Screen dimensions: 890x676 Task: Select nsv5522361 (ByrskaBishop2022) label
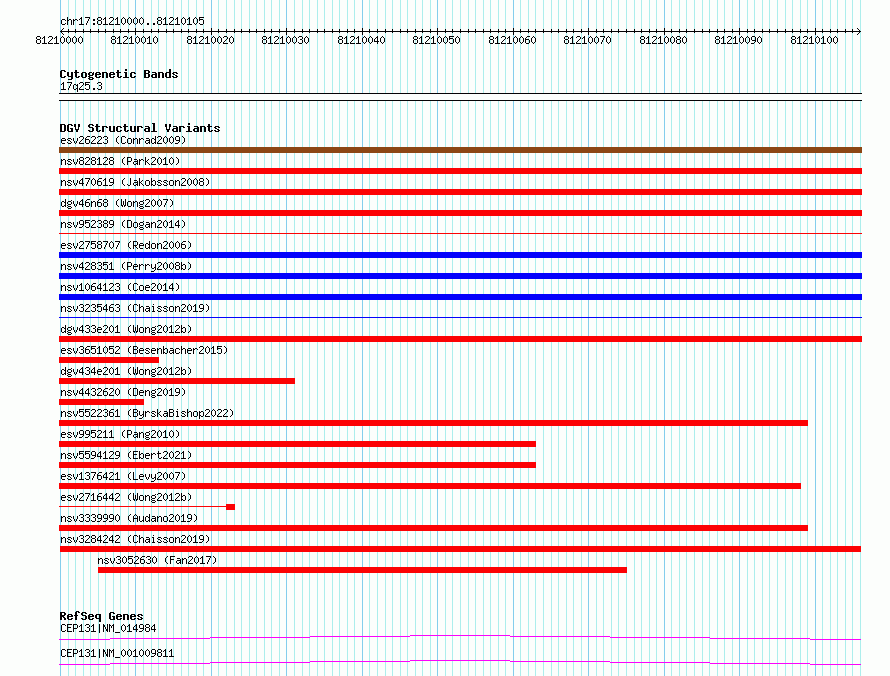147,413
